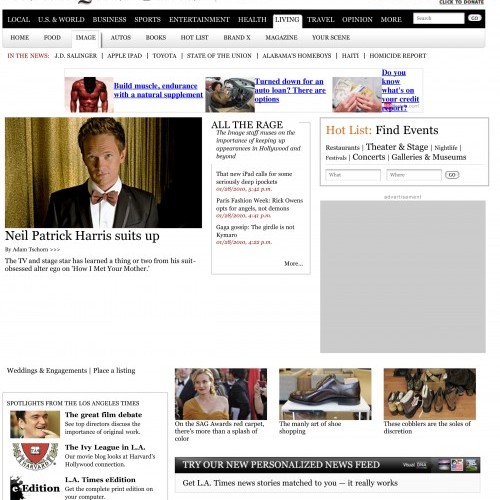This screenshot has width=500, height=500.
Task: Open the ENTERTAINMENT section
Action: 199,20
